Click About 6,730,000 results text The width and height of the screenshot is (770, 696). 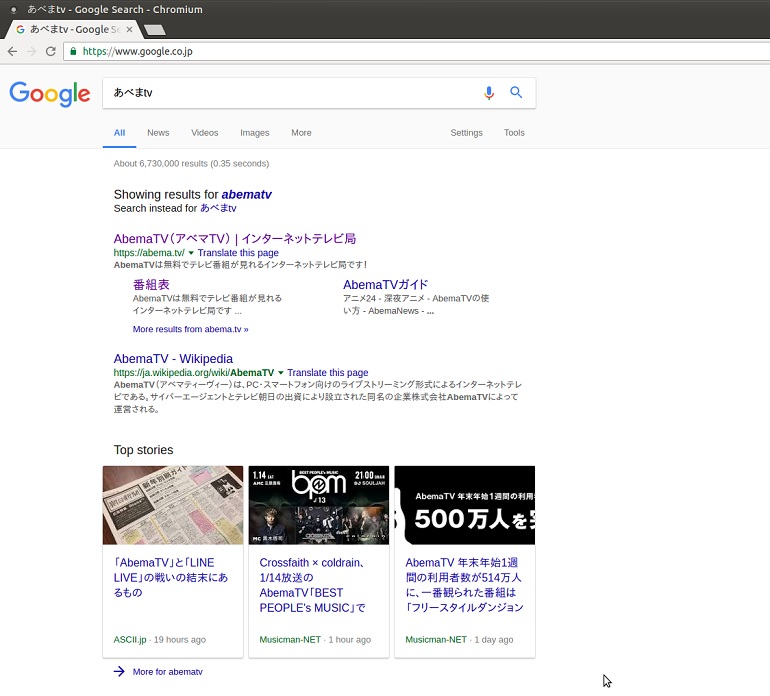coord(192,164)
